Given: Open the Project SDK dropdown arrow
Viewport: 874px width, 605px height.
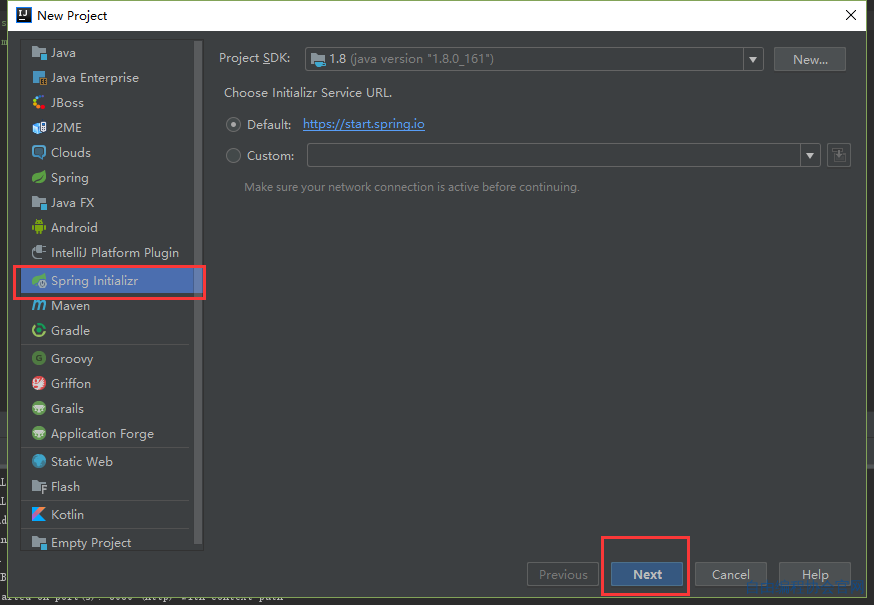Looking at the screenshot, I should [753, 59].
